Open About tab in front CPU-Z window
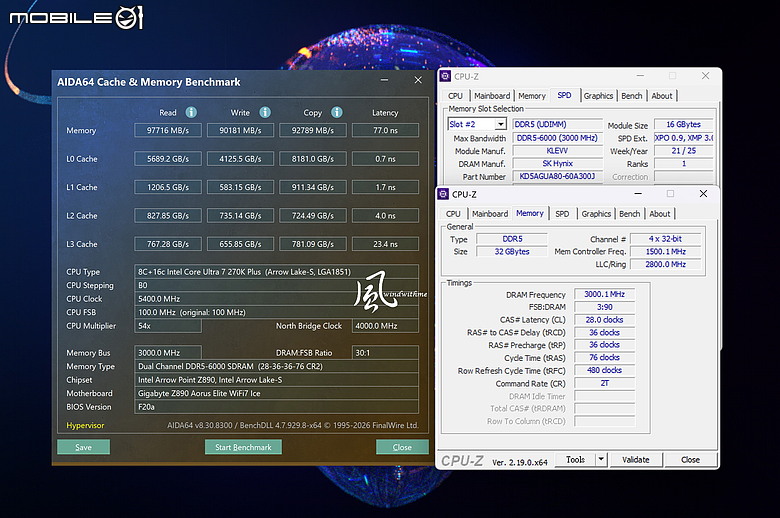The height and width of the screenshot is (518, 780). pos(660,213)
